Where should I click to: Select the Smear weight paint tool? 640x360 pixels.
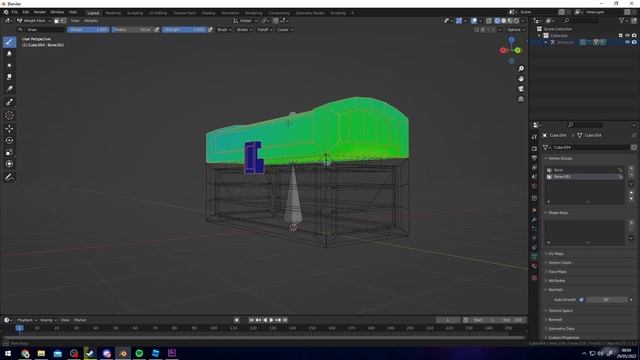9,77
